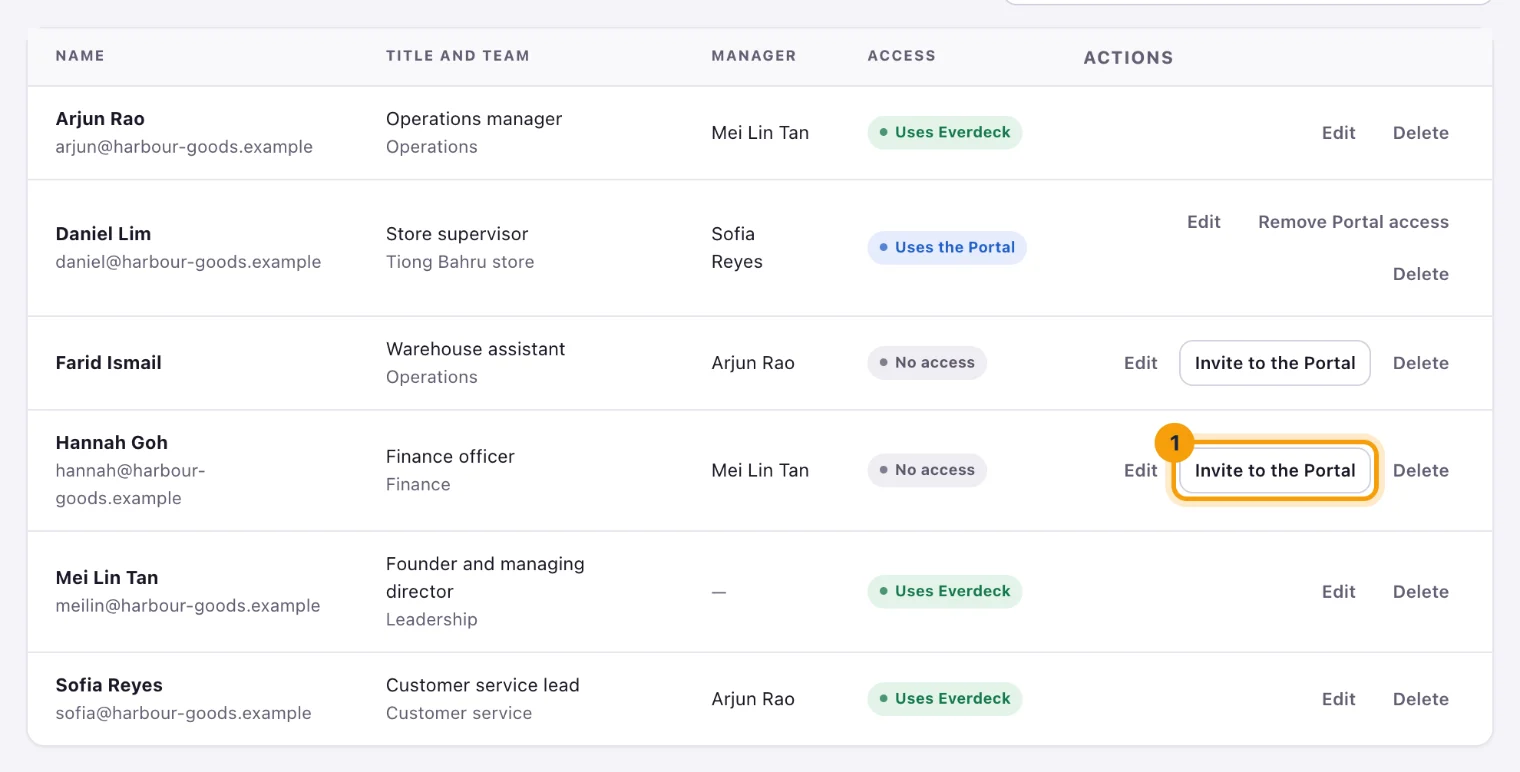Select the name Hannah Goh

(x=111, y=443)
